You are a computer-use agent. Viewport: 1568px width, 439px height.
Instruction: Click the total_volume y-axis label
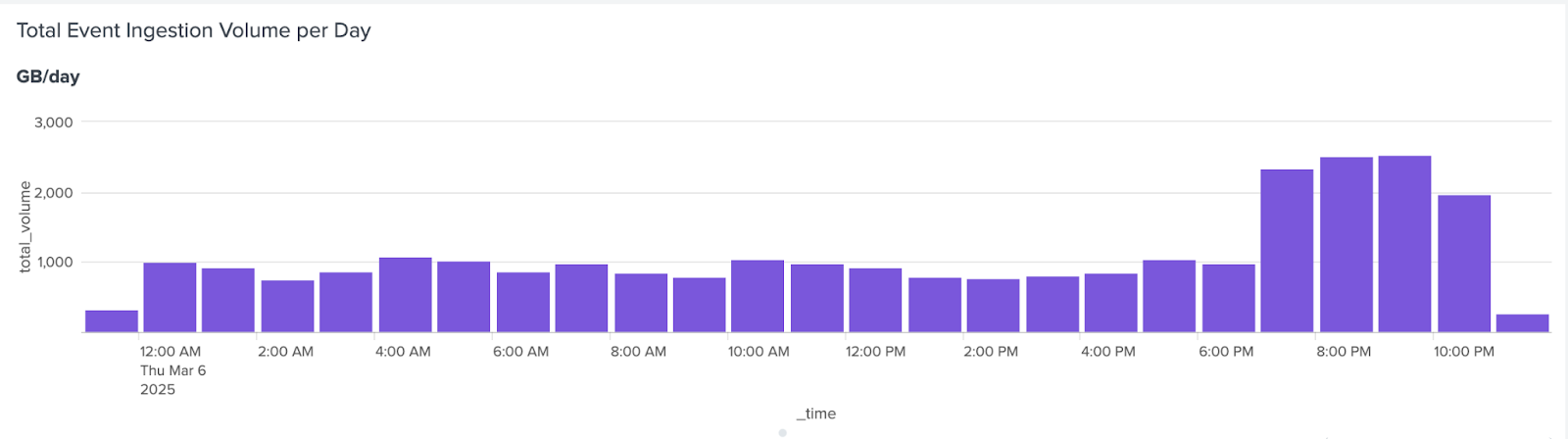point(25,227)
